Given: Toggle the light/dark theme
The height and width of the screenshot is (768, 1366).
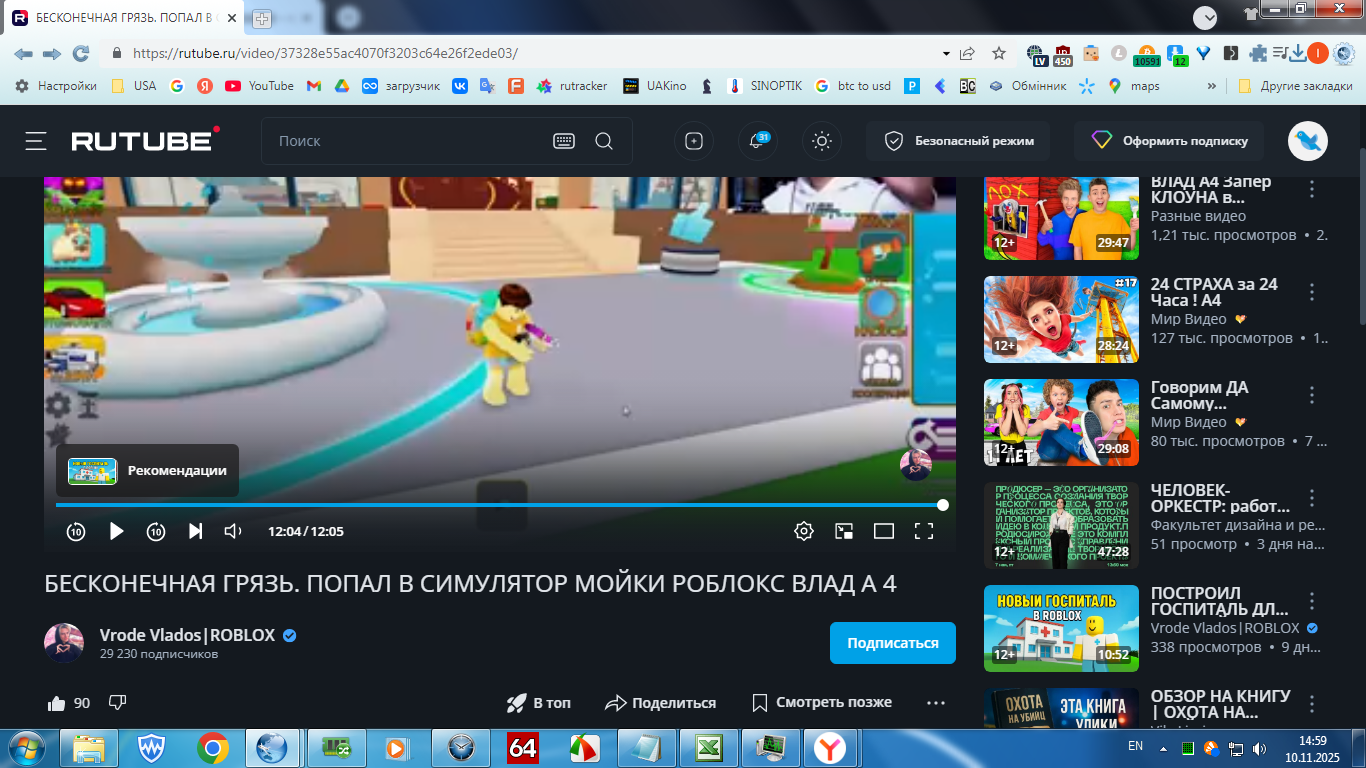Looking at the screenshot, I should 822,141.
